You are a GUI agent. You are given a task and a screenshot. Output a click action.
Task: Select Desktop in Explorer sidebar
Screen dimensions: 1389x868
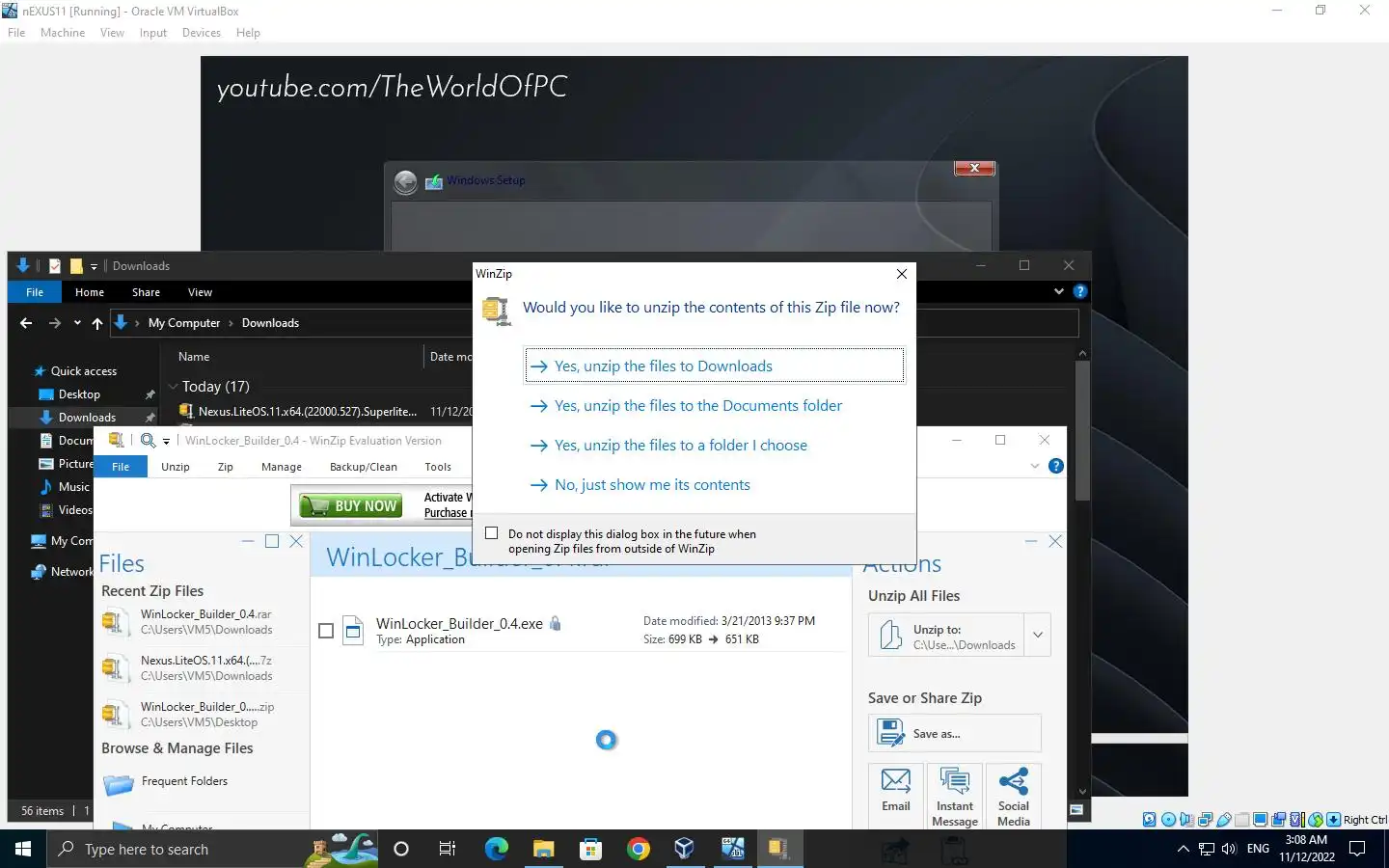(x=79, y=394)
